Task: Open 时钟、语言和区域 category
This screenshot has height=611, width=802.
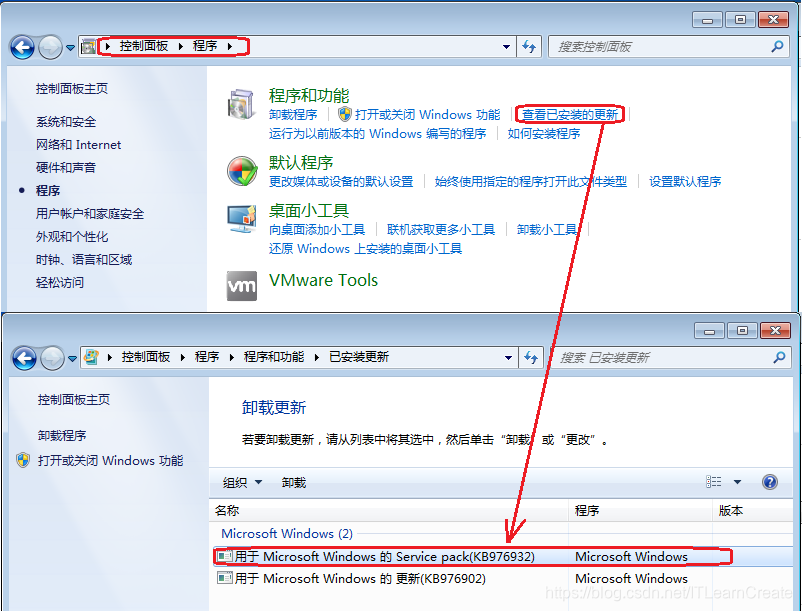Action: [84, 260]
